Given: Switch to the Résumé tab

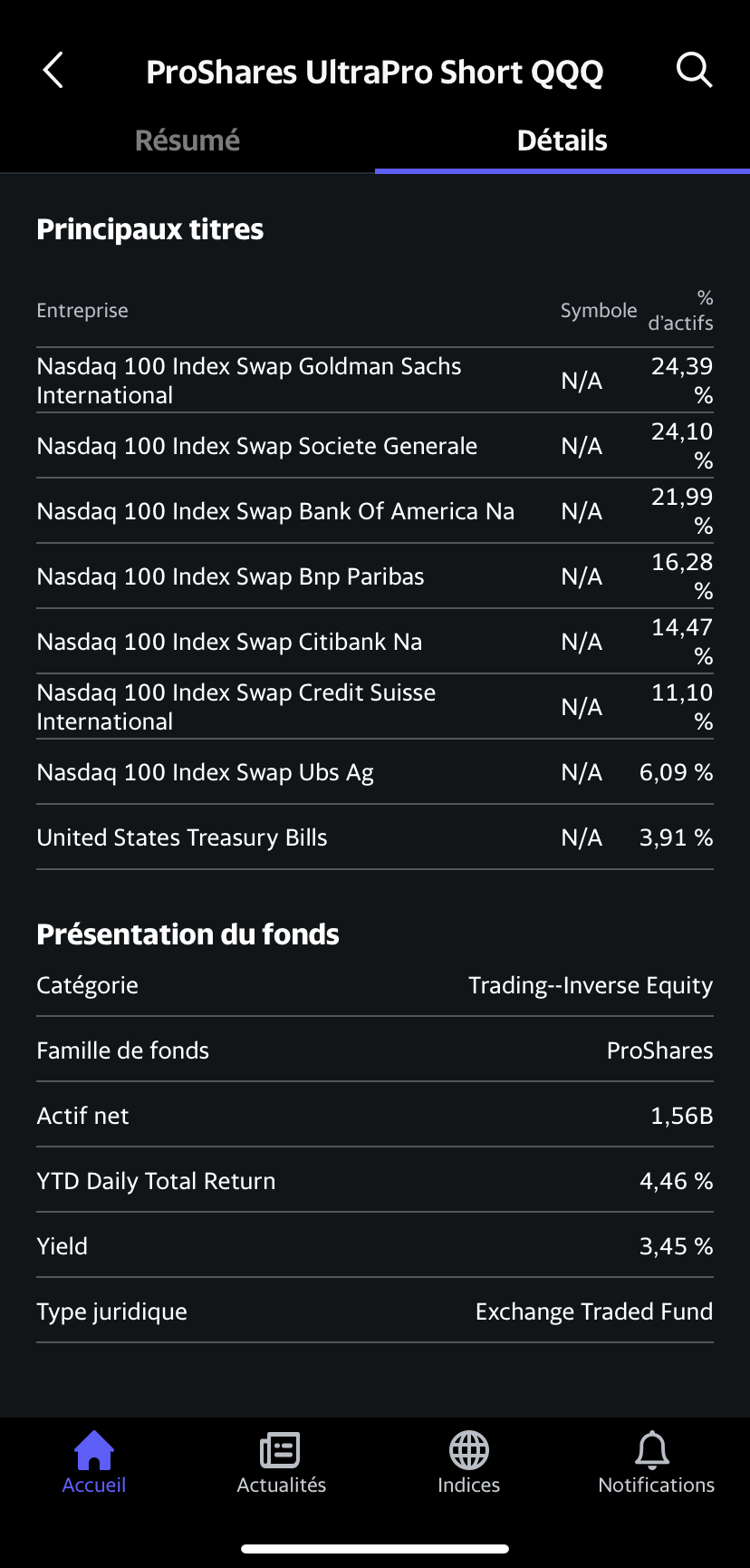Looking at the screenshot, I should point(187,140).
